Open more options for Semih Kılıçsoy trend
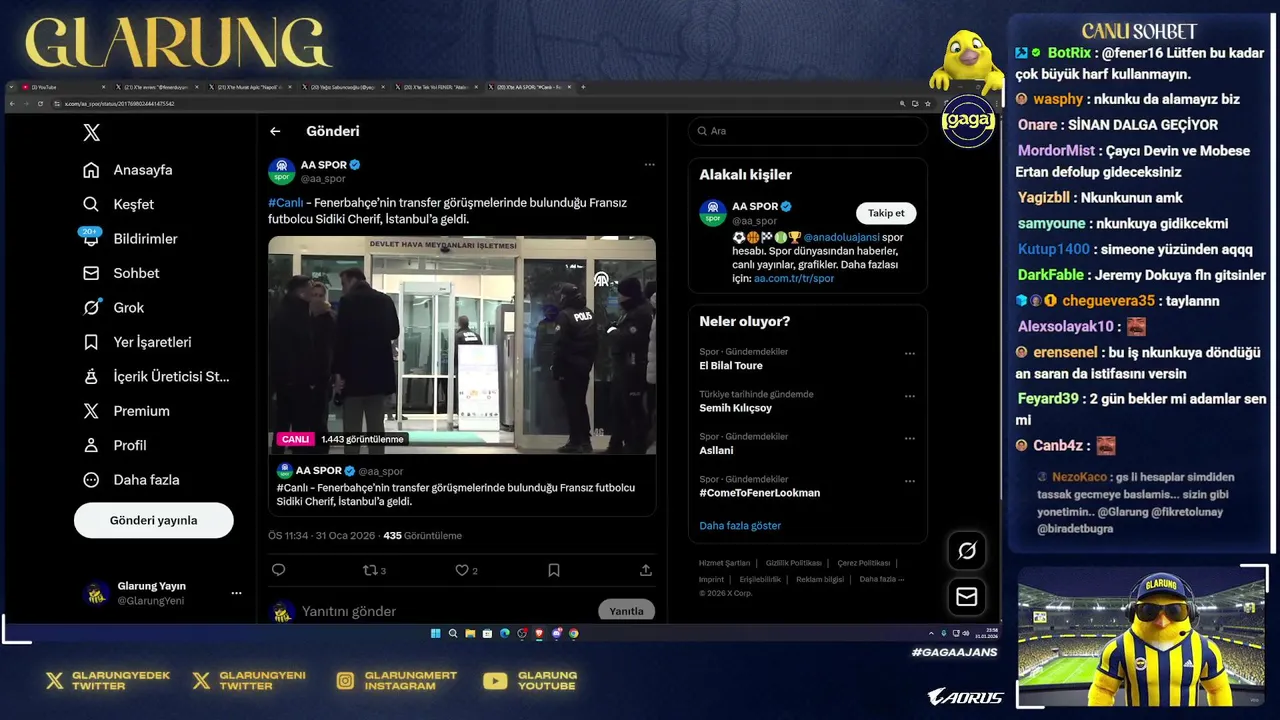Screen dimensions: 1280x720 [x=910, y=396]
